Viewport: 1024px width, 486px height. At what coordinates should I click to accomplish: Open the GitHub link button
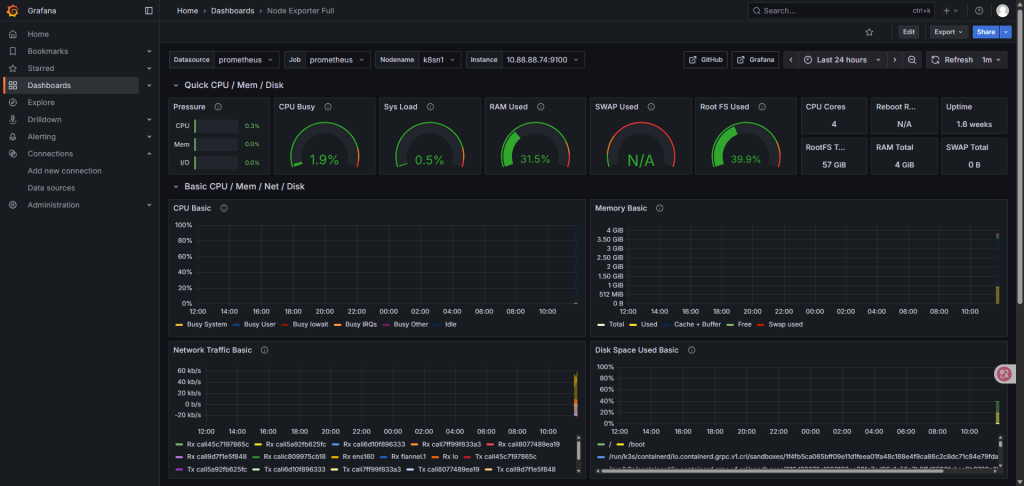706,60
